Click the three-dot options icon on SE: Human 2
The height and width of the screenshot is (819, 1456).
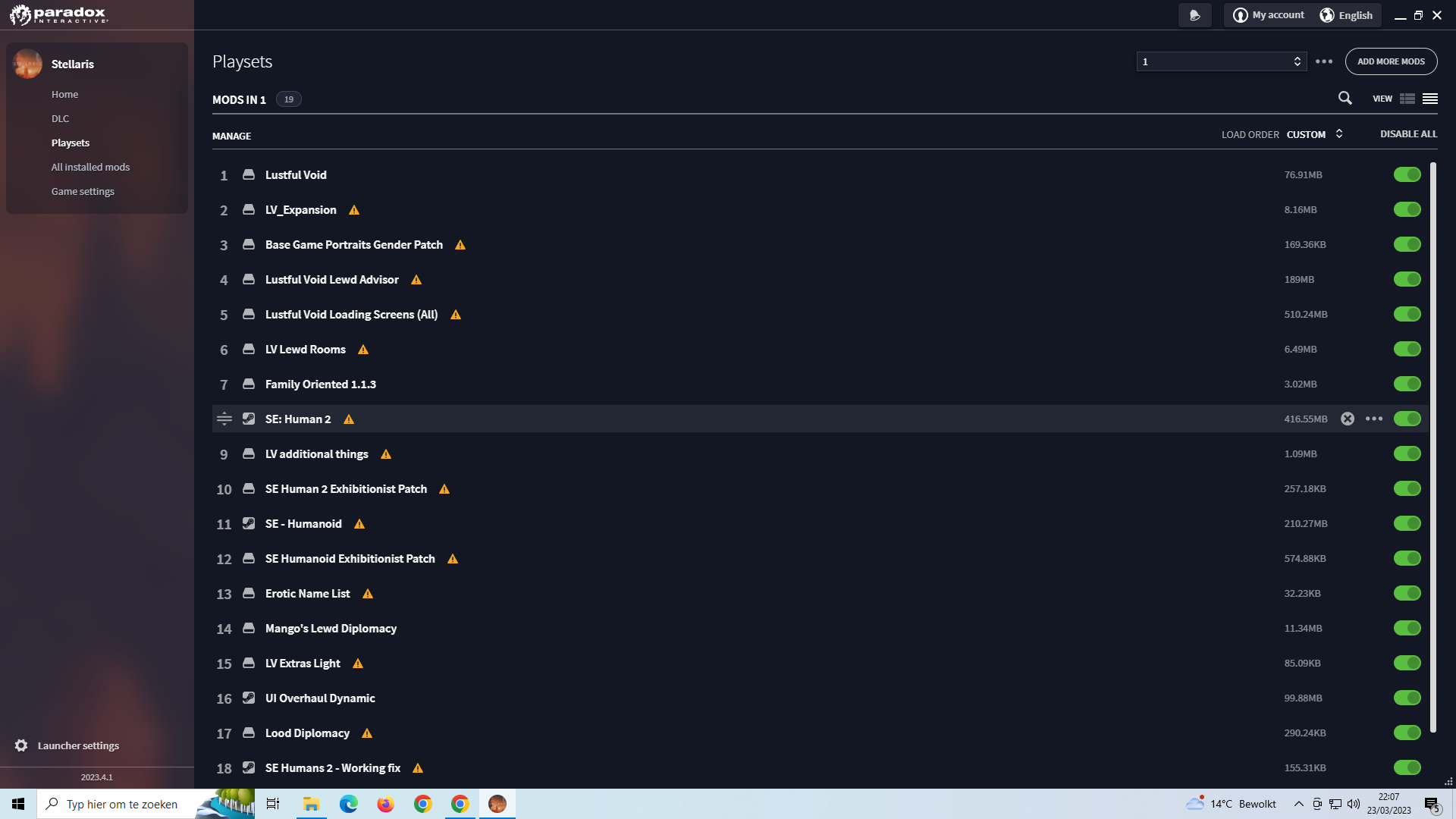[1373, 418]
